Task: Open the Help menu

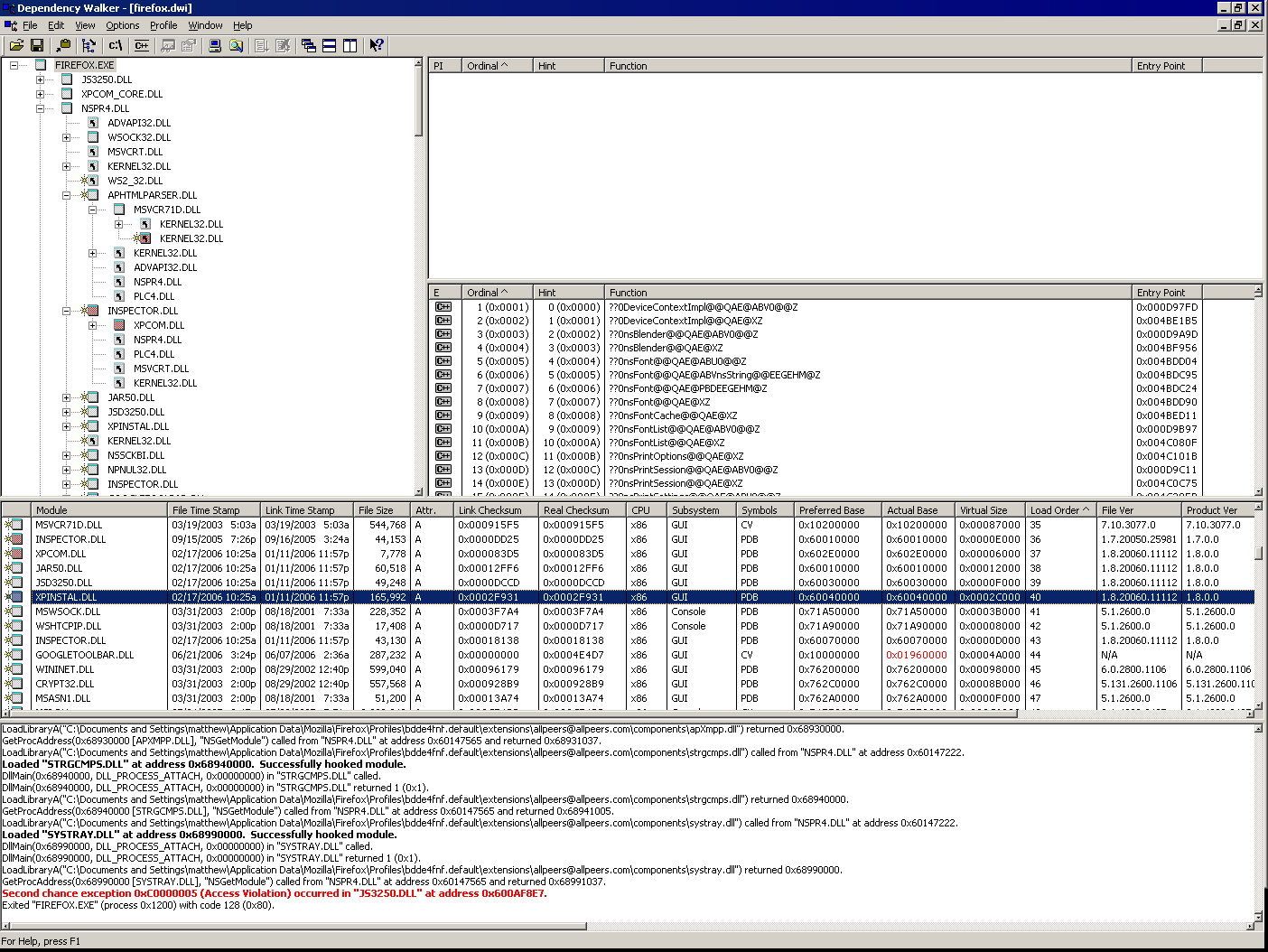Action: click(x=243, y=25)
